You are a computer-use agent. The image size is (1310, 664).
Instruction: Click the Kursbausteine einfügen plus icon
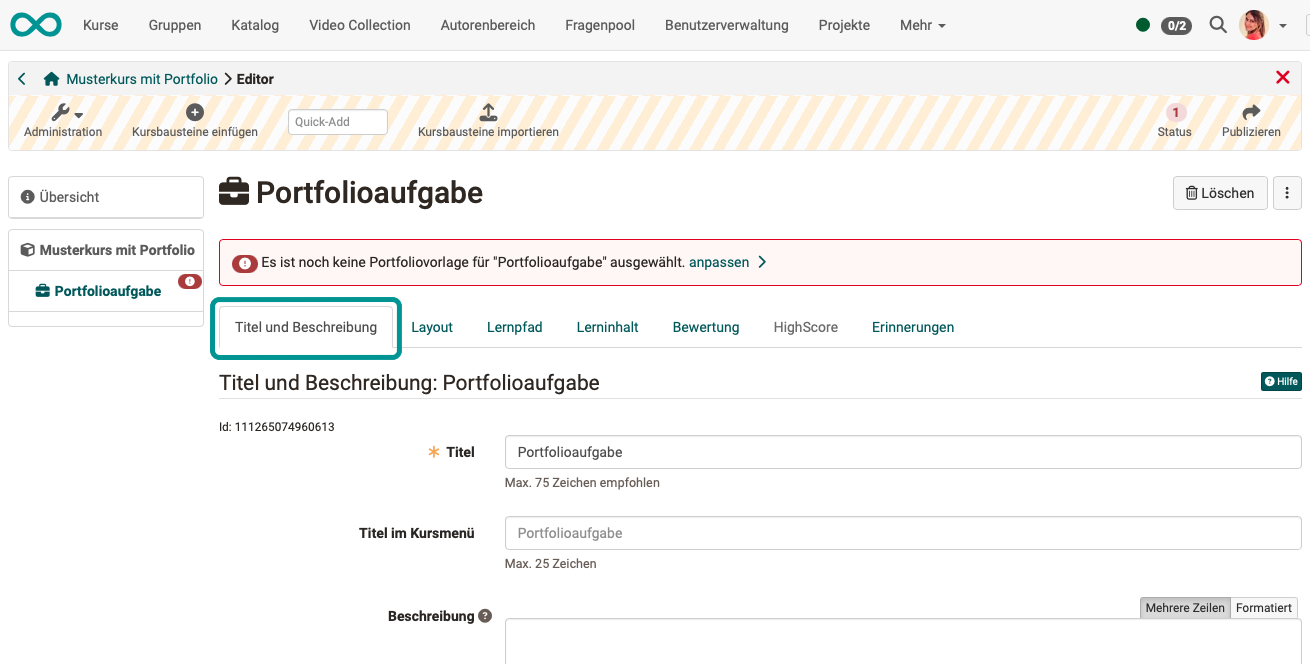pyautogui.click(x=195, y=111)
